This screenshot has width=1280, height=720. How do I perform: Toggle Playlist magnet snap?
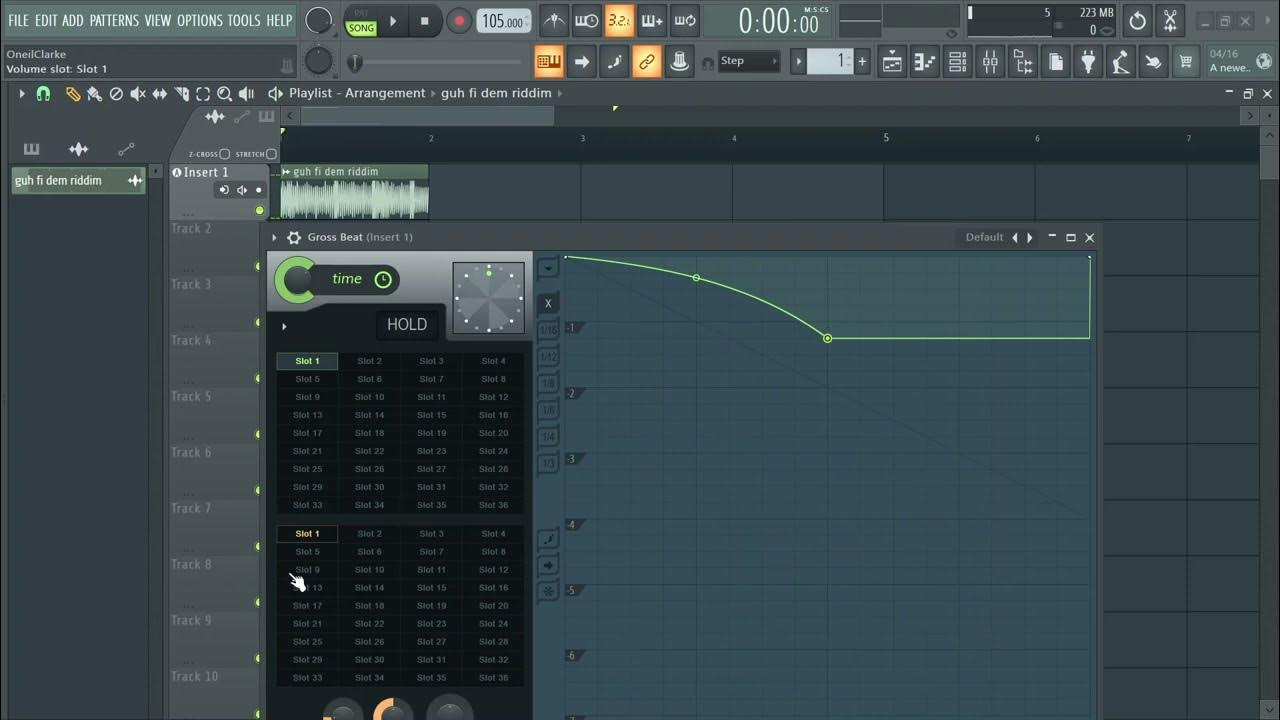[x=43, y=93]
